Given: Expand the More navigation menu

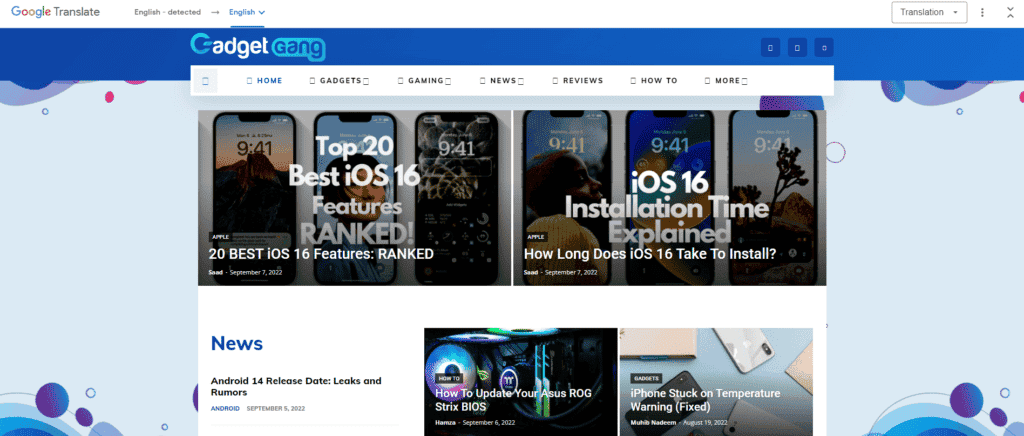Looking at the screenshot, I should coord(726,81).
